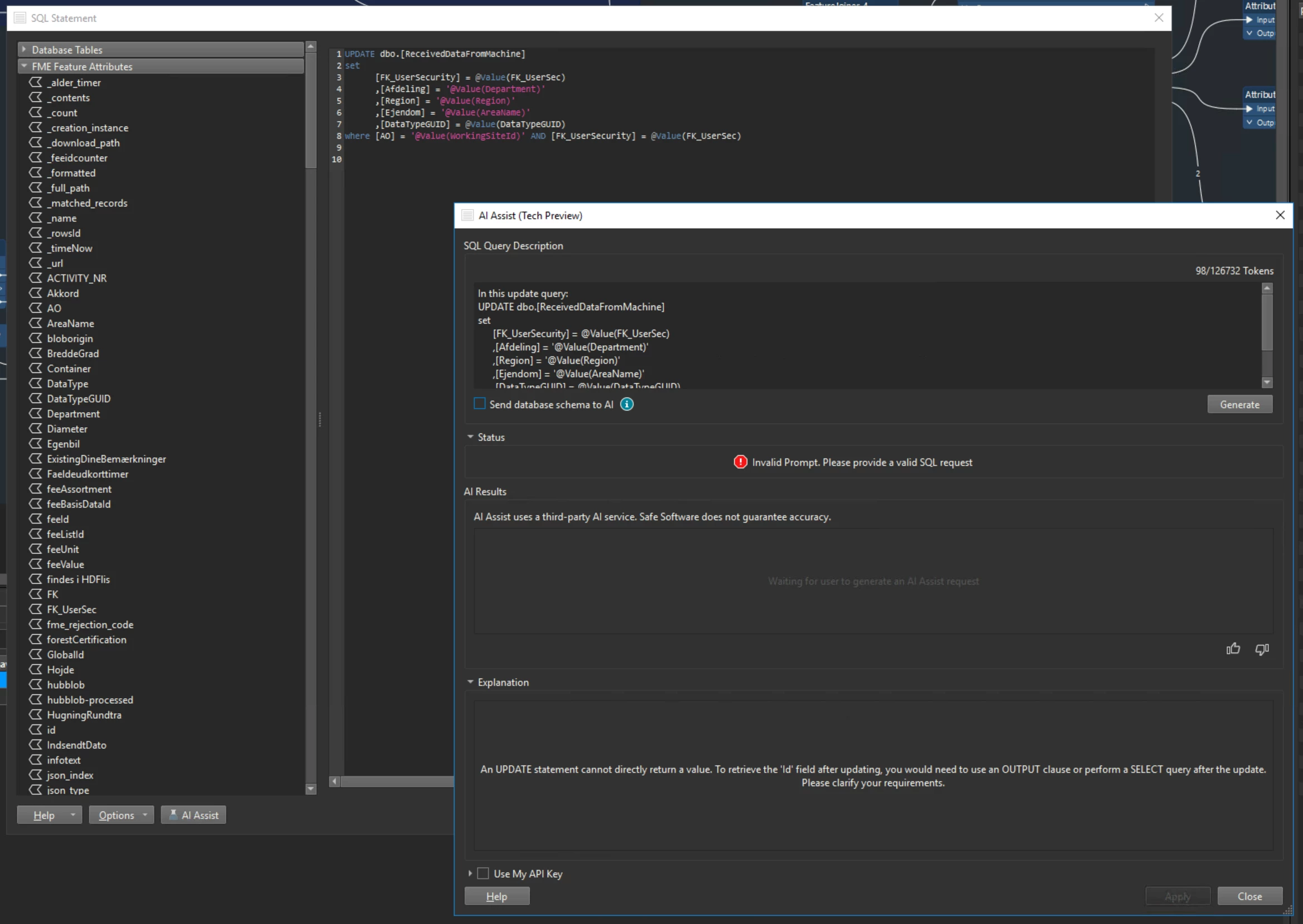Select the DataTypeGUID attribute in list
1303x924 pixels.
click(x=79, y=398)
